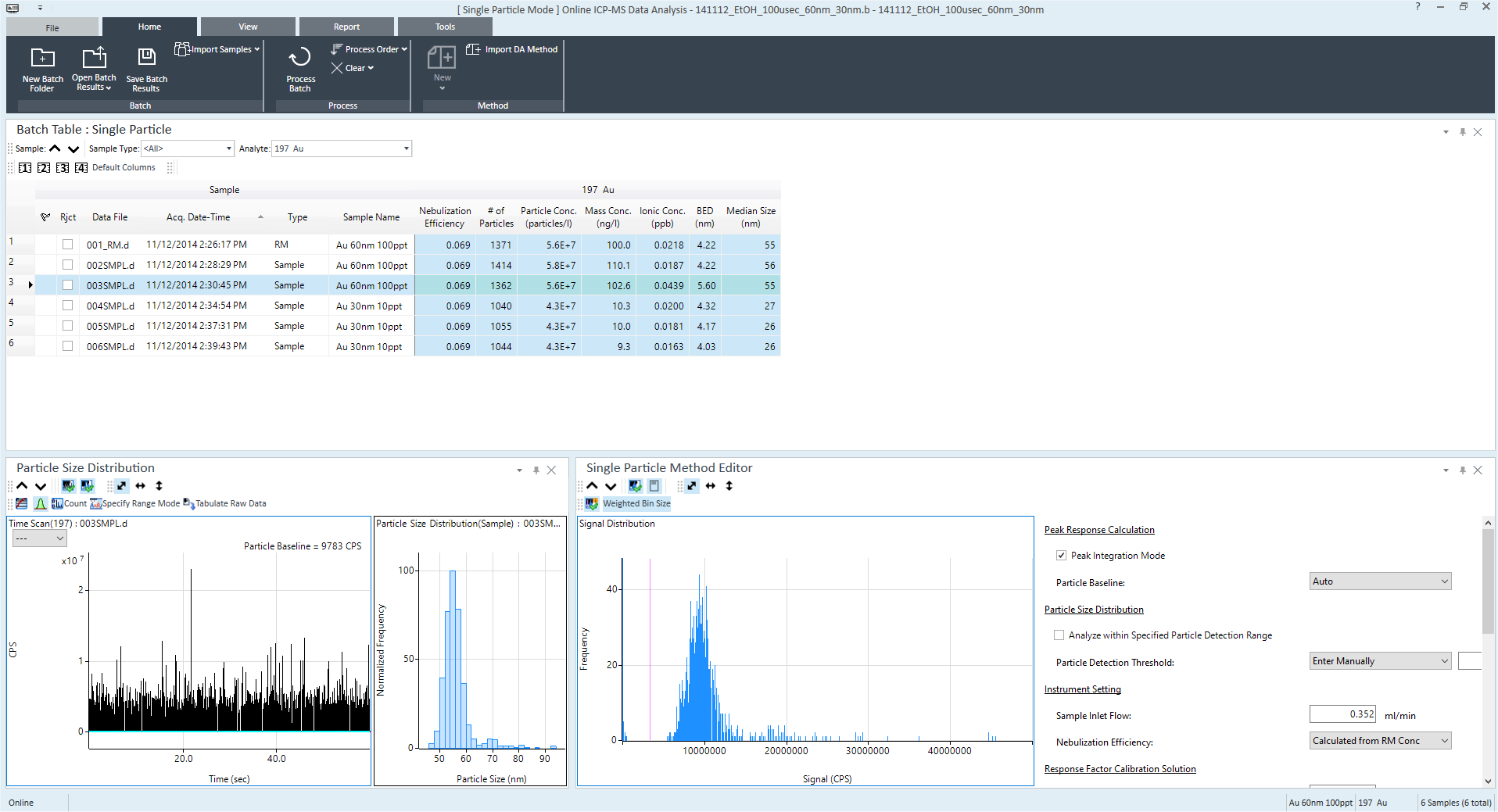Screen dimensions: 1498x812
Task: Open Analyte 197 Au dropdown
Action: click(342, 148)
